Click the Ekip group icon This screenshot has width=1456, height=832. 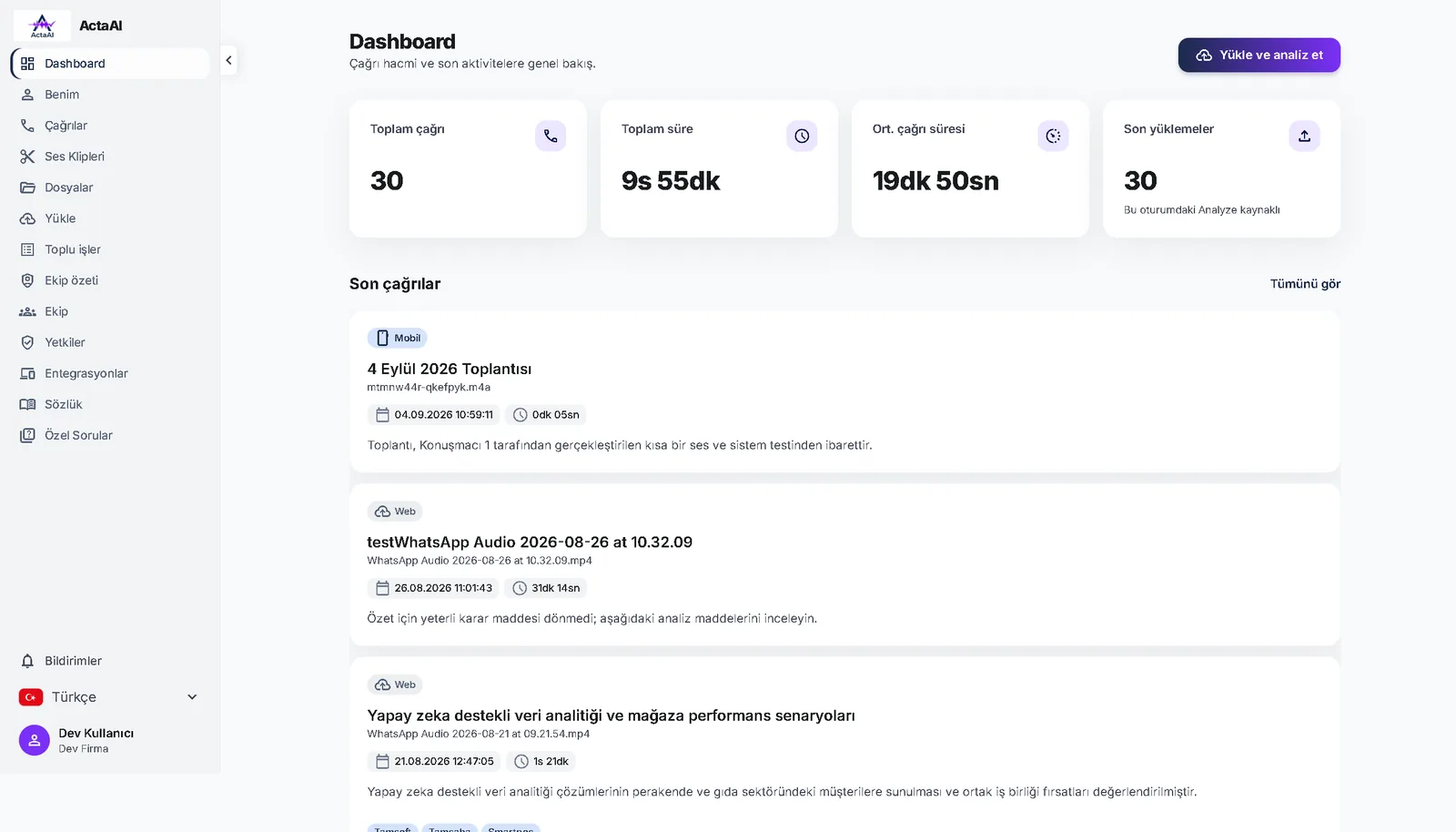coord(27,311)
